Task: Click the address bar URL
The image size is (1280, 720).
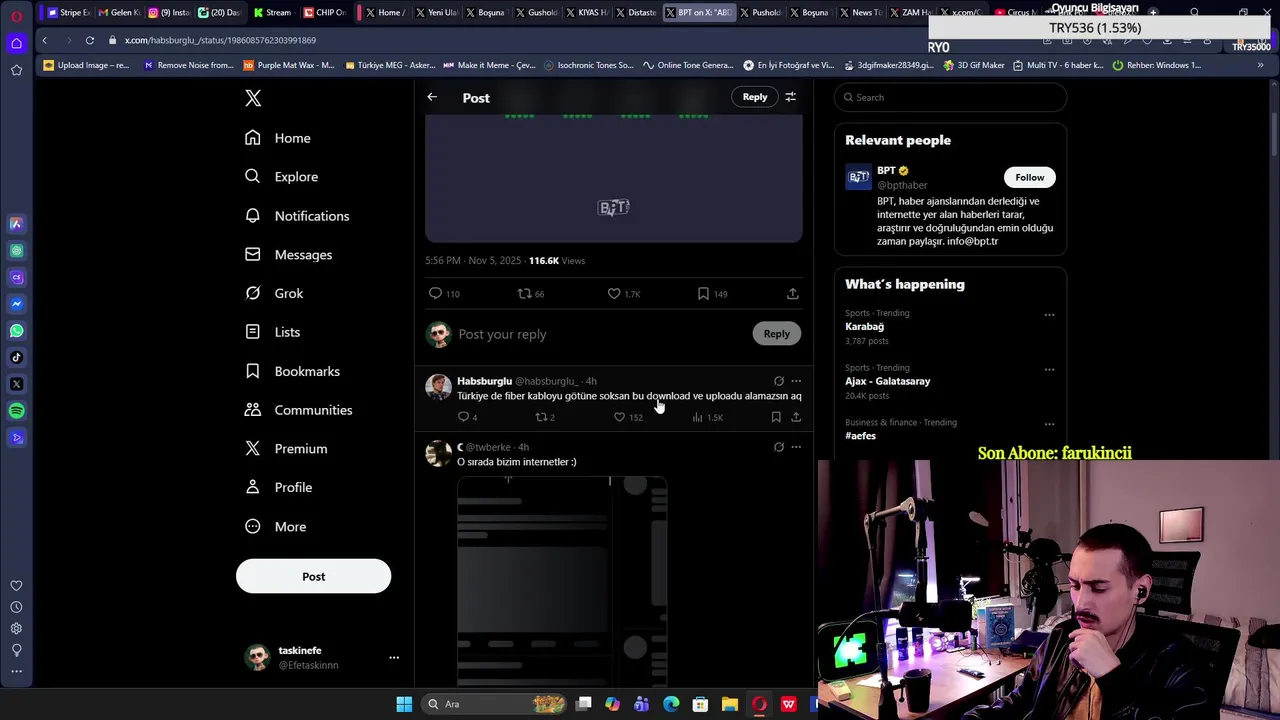Action: pyautogui.click(x=220, y=40)
